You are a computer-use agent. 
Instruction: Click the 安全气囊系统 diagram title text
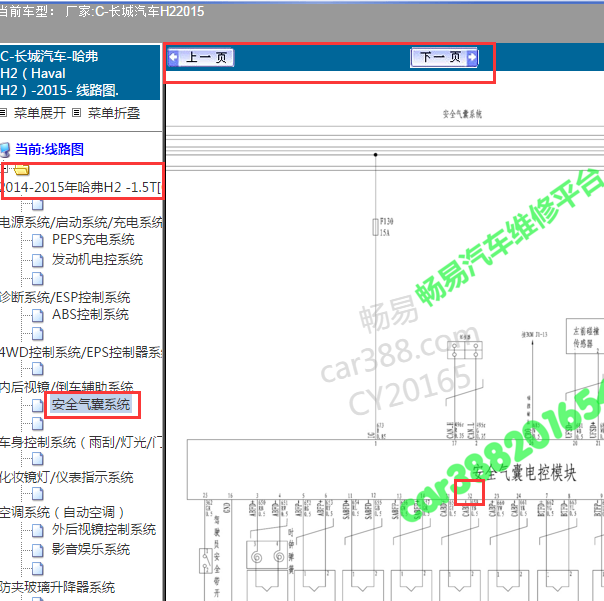tap(462, 114)
